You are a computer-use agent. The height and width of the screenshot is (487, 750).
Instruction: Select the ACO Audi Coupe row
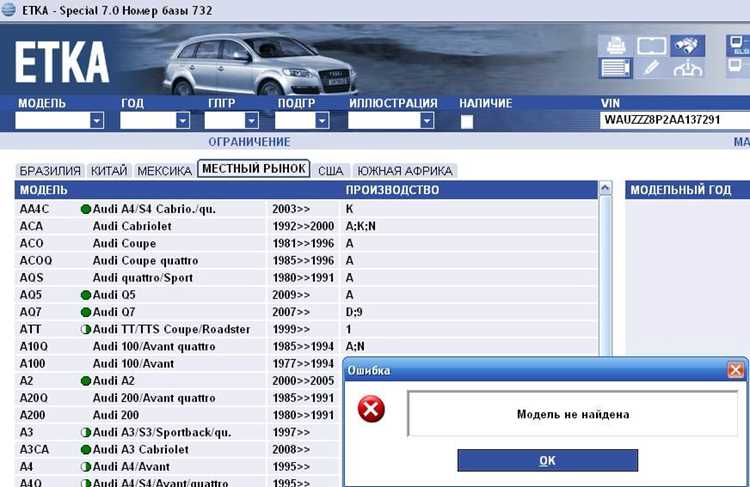[306, 244]
